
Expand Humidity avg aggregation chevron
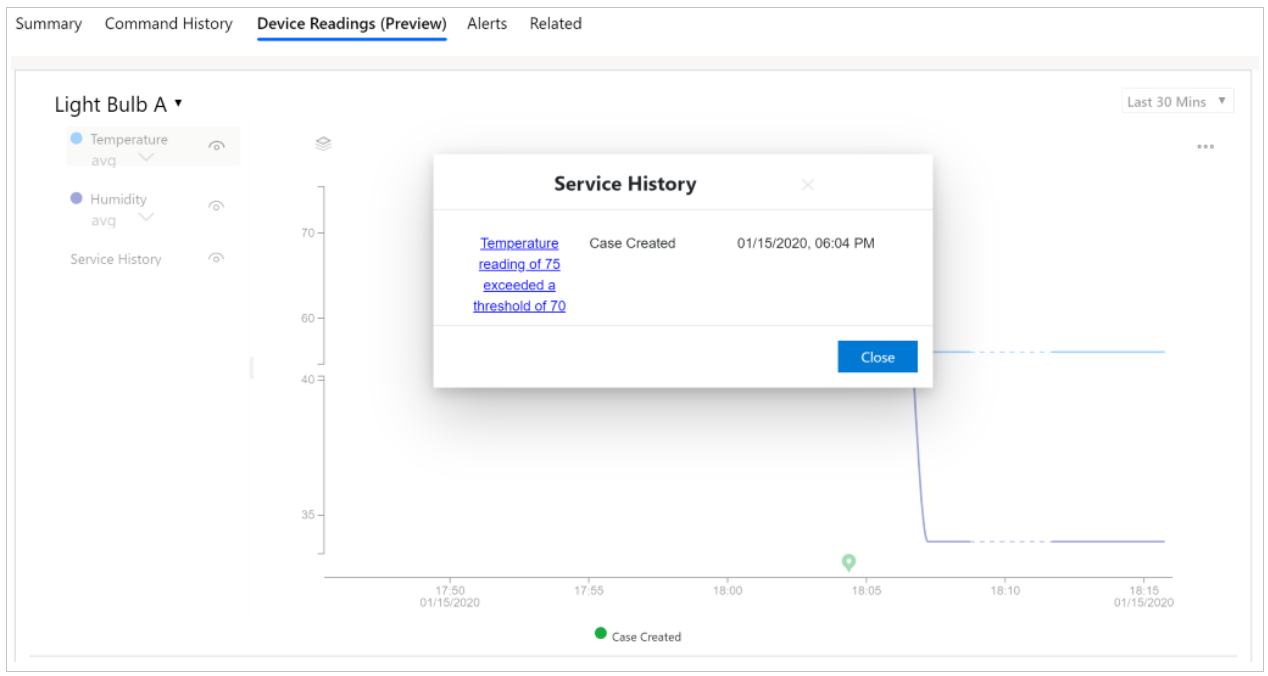(x=146, y=217)
